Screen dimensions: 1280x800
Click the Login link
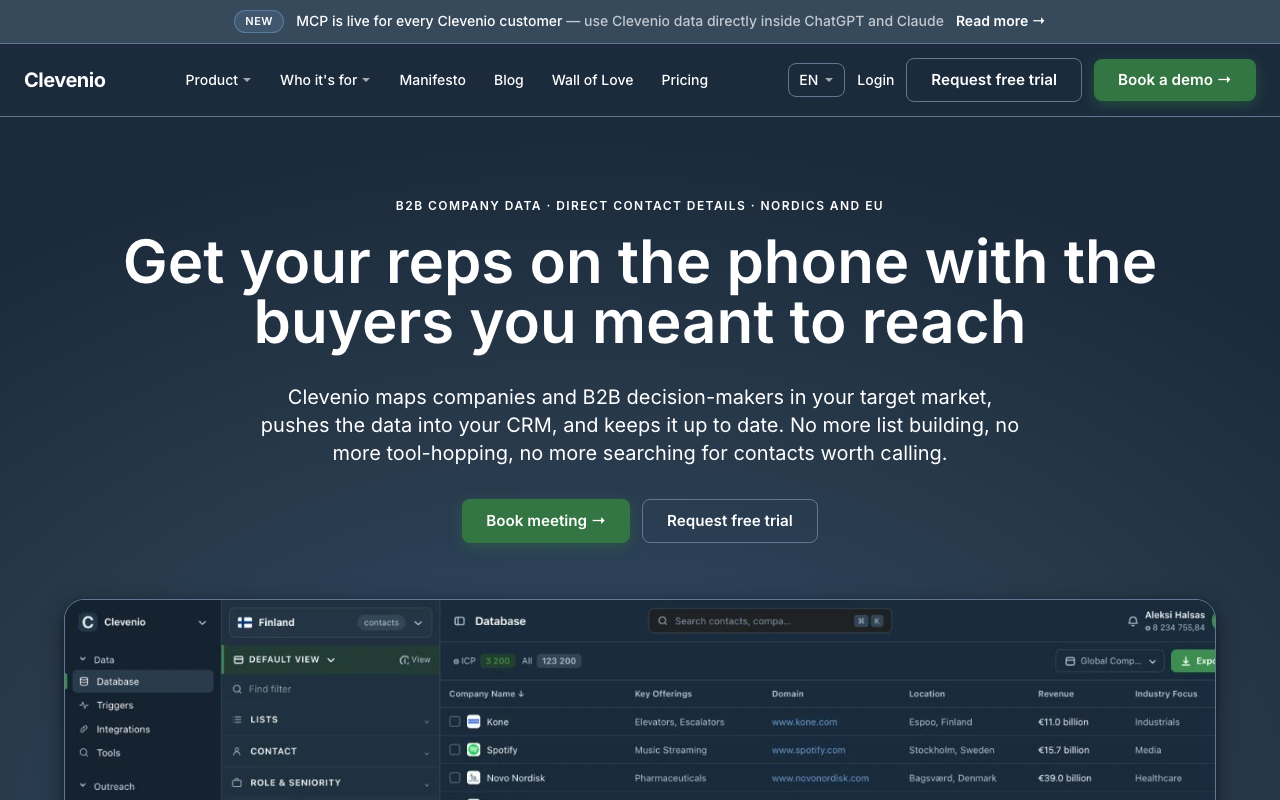click(875, 80)
